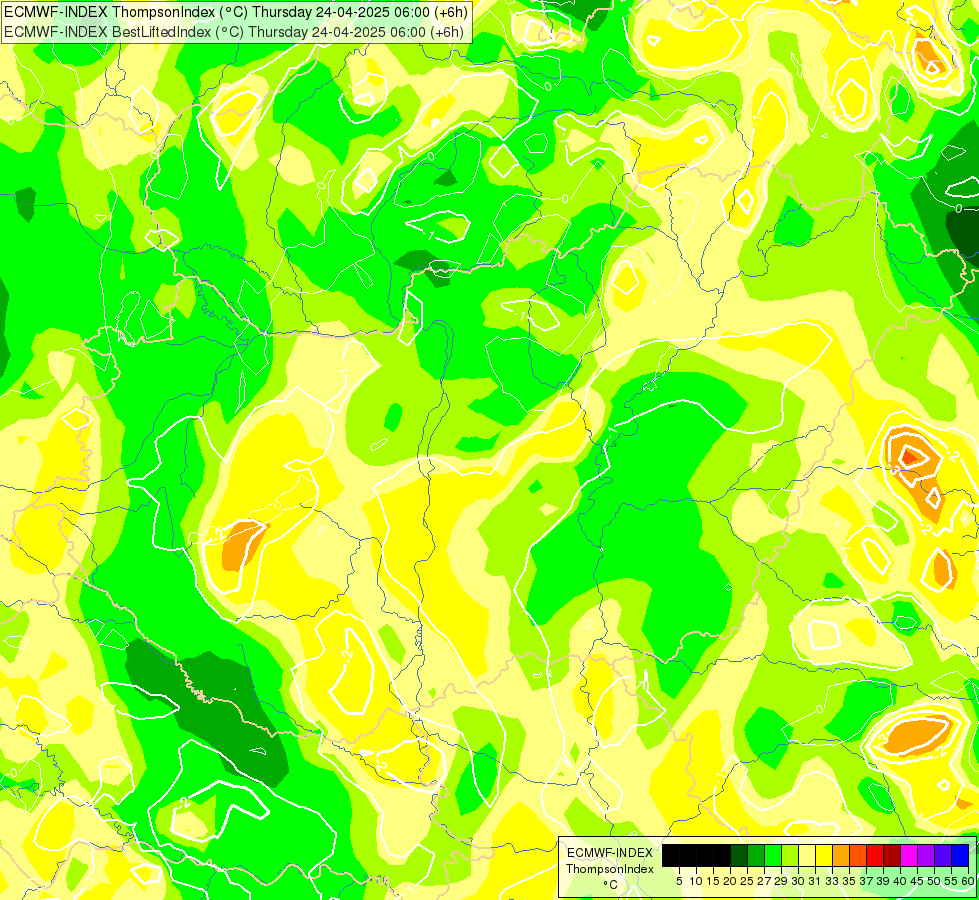The width and height of the screenshot is (979, 900).
Task: Click the legend tick label '30'
Action: click(798, 881)
